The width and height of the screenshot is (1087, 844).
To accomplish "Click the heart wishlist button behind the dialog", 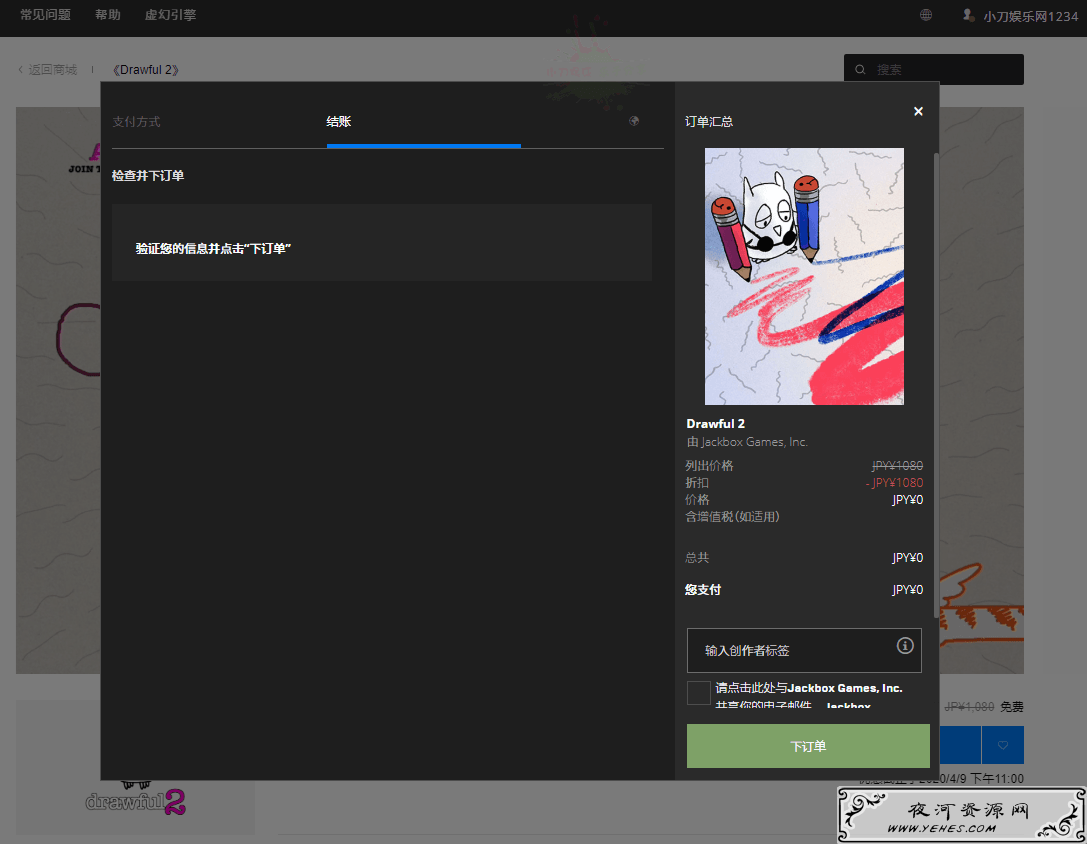I will (x=1002, y=745).
